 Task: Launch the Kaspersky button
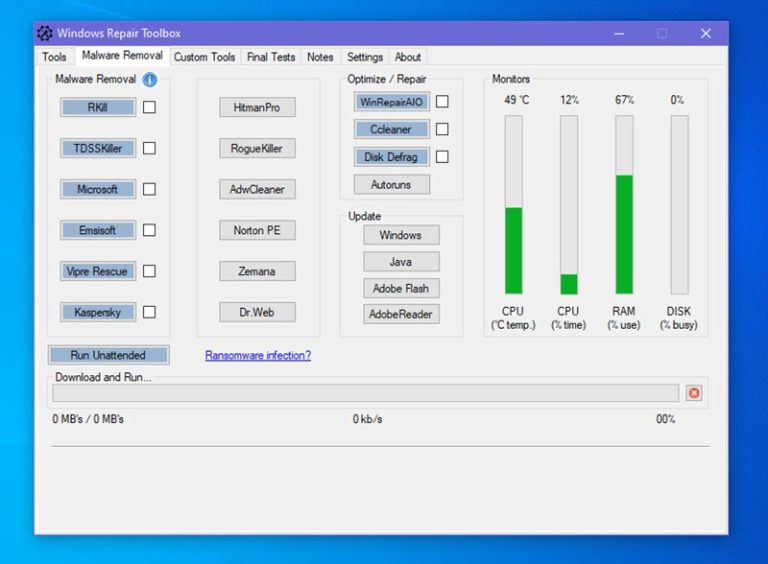(98, 312)
